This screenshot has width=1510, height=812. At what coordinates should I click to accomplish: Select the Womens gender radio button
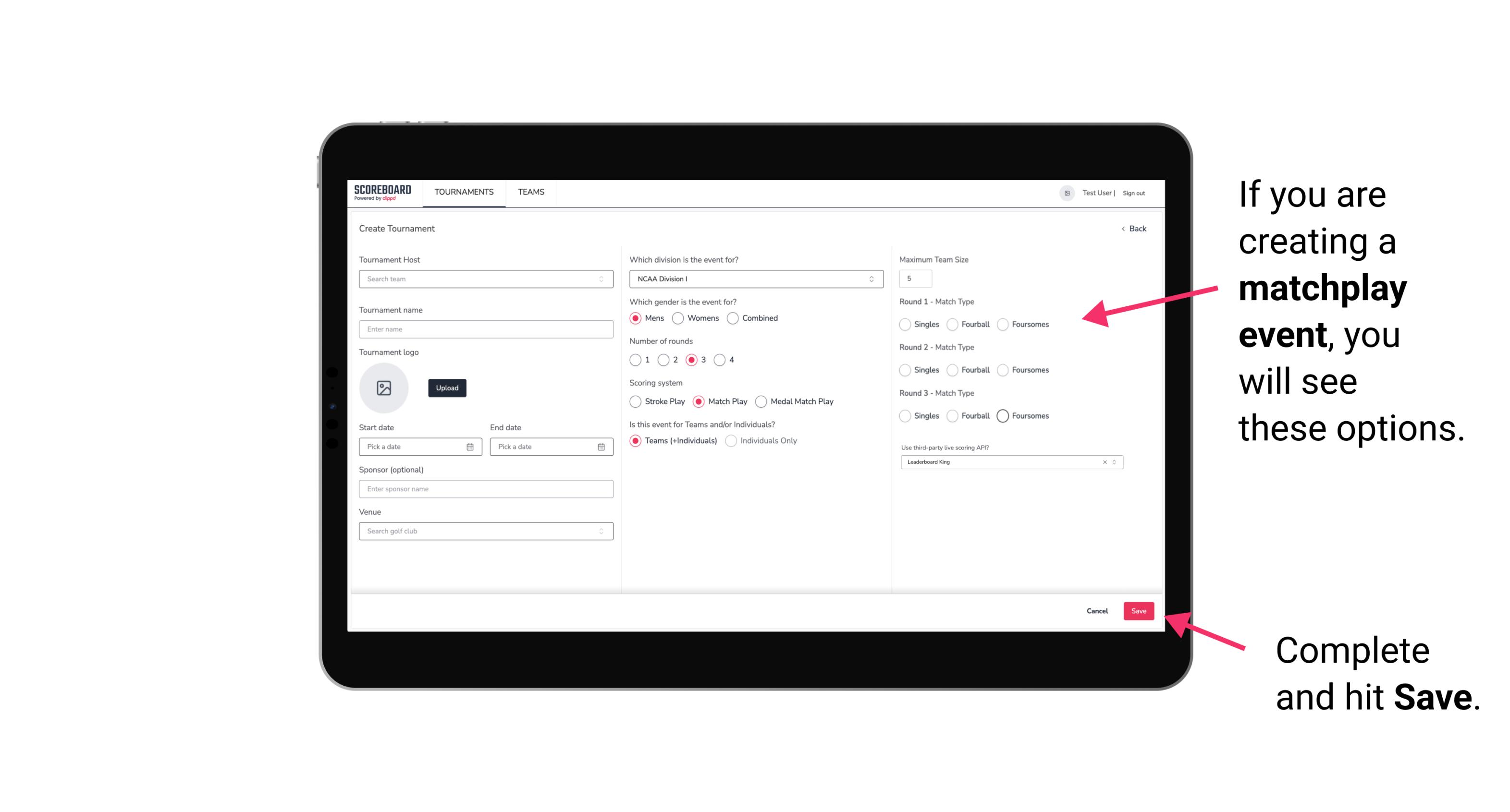pos(676,318)
